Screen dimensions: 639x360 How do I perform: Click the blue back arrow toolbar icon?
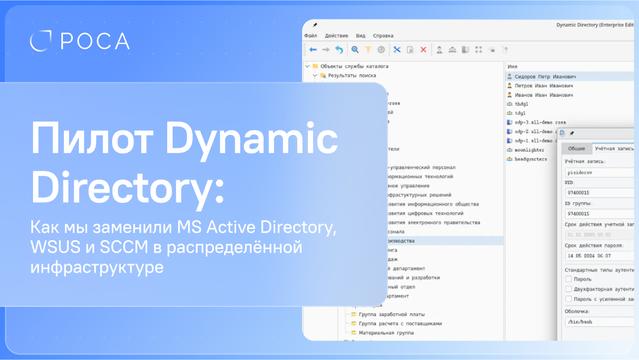coord(313,50)
